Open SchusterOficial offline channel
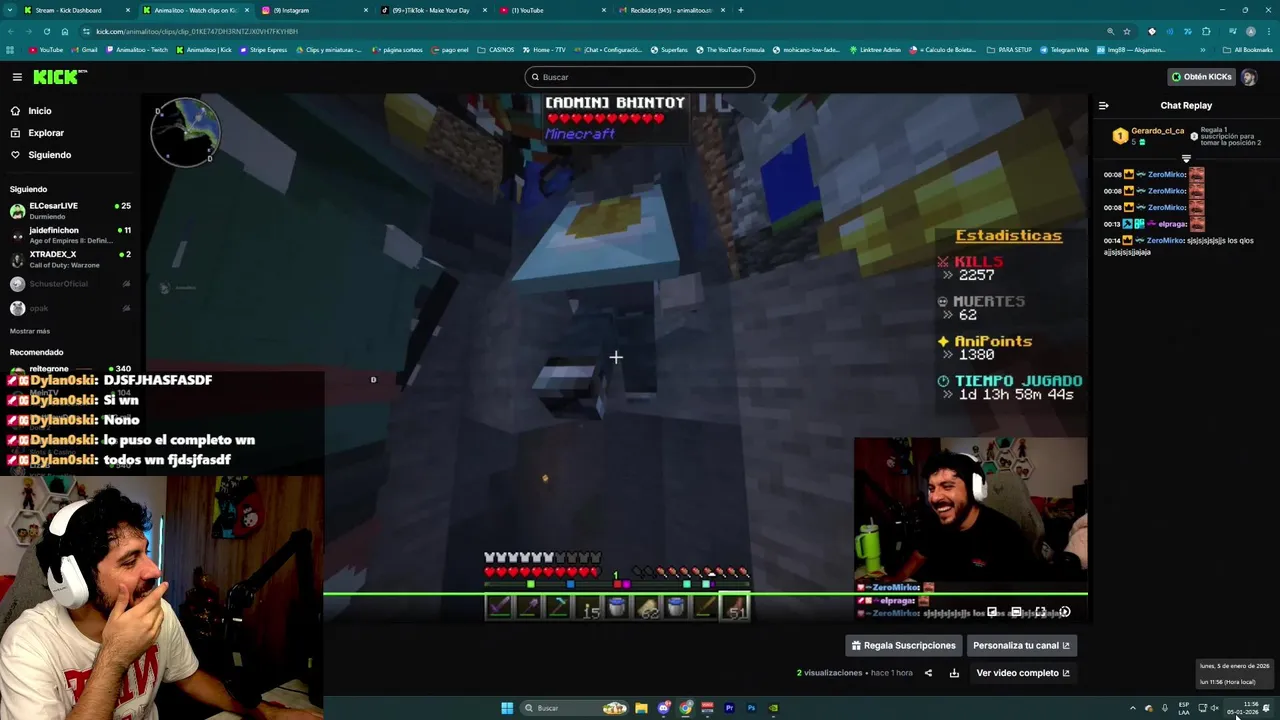Image resolution: width=1280 pixels, height=720 pixels. click(x=70, y=284)
